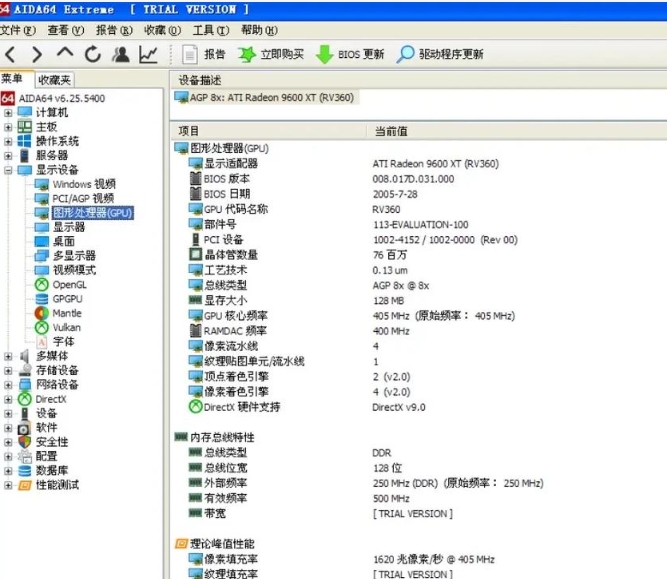The width and height of the screenshot is (667, 579).
Task: Click 立即购买 buy now button
Action: (271, 54)
